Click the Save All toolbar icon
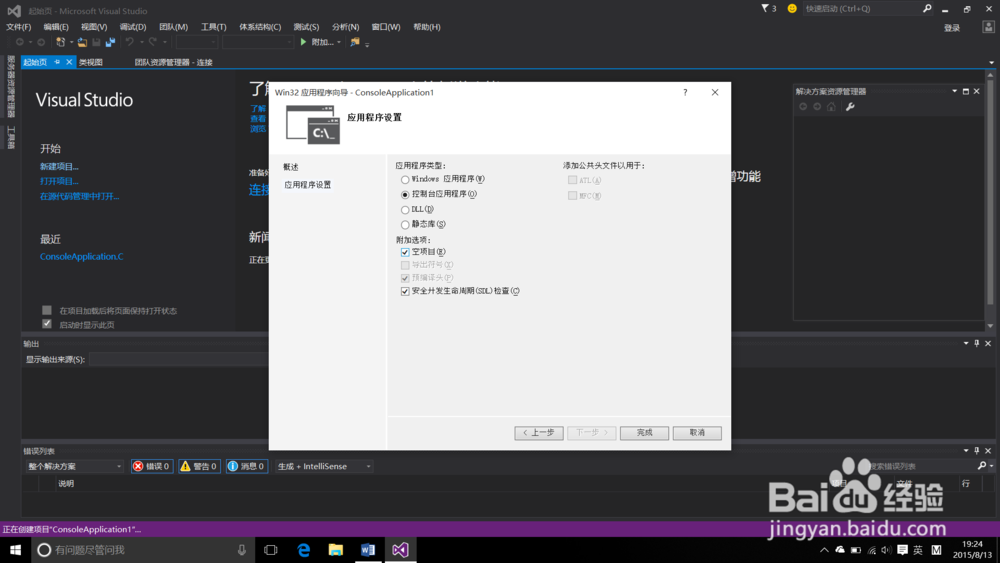This screenshot has width=1000, height=563. tap(108, 42)
